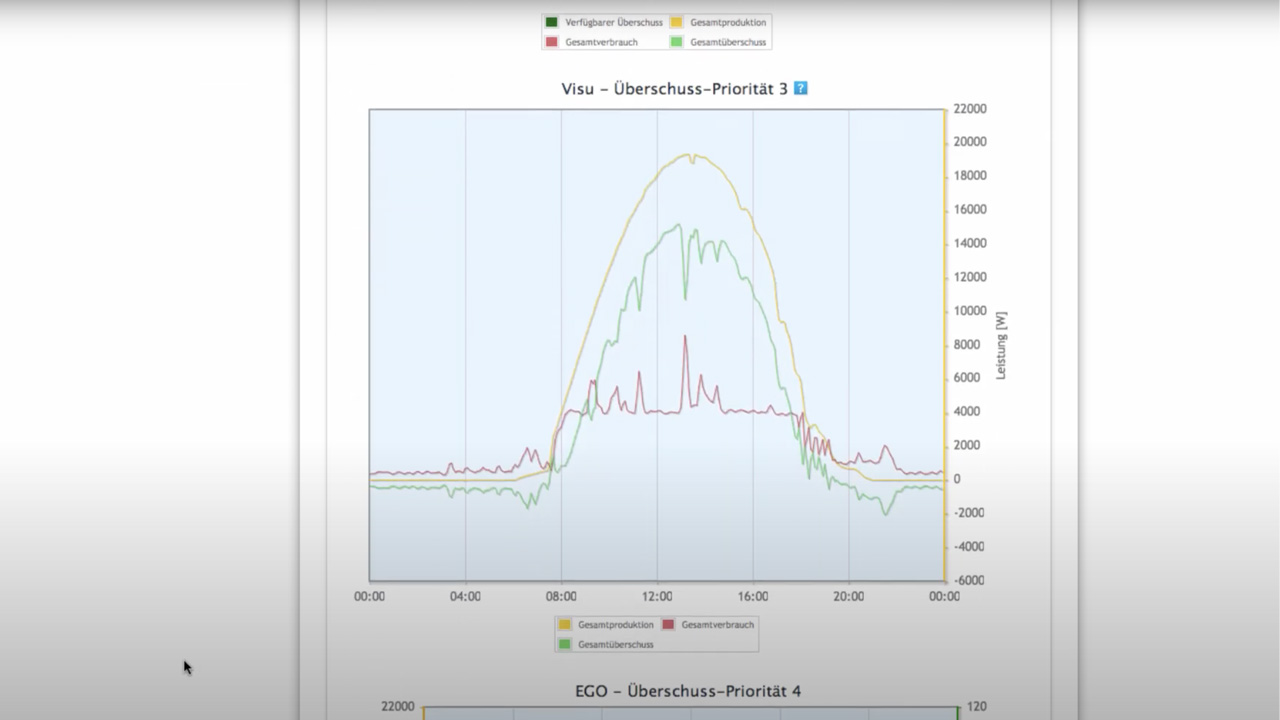
Task: Click the Leistung [W] axis title
Action: (1001, 345)
